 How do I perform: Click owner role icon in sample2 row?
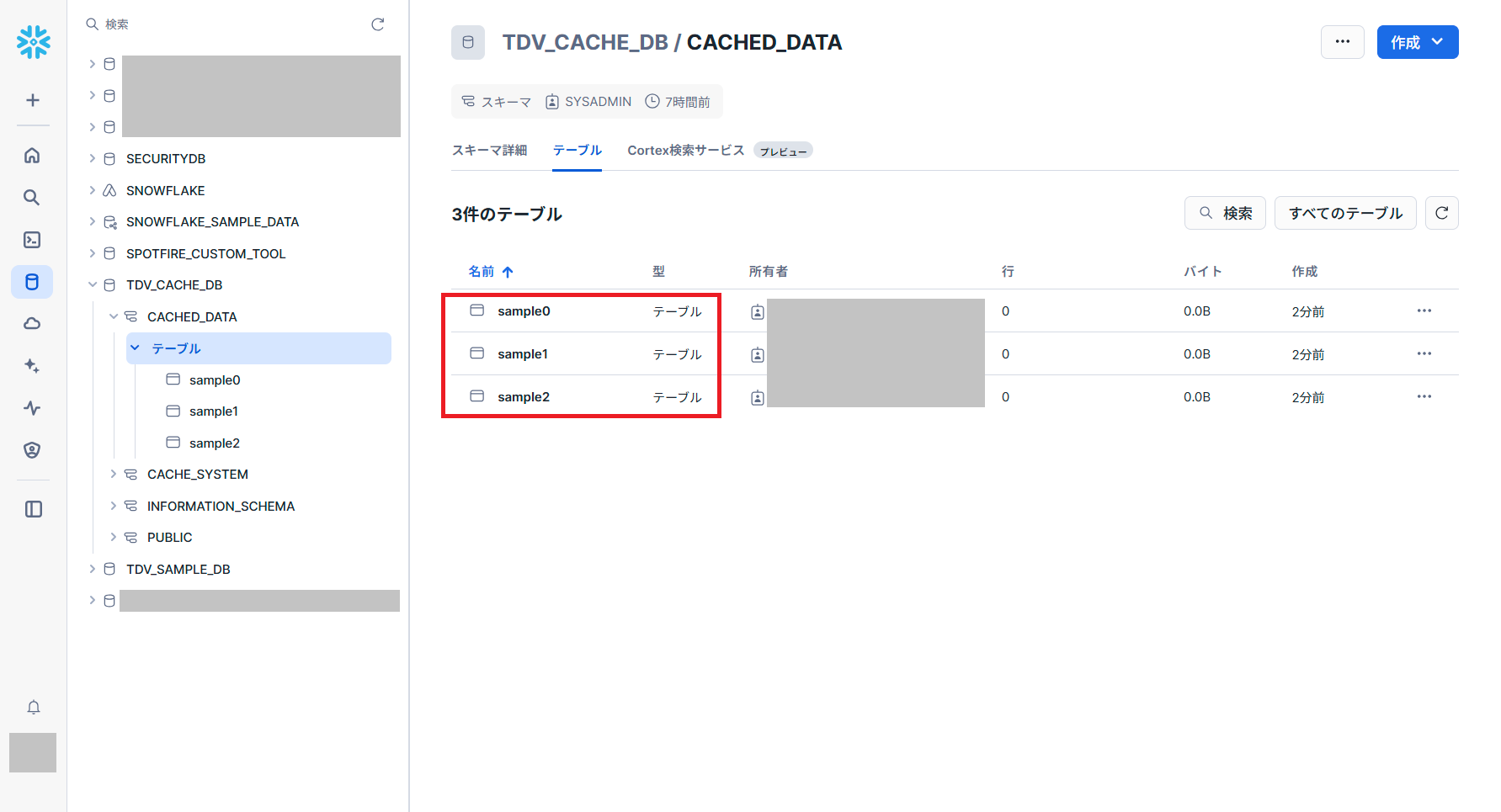(x=758, y=398)
